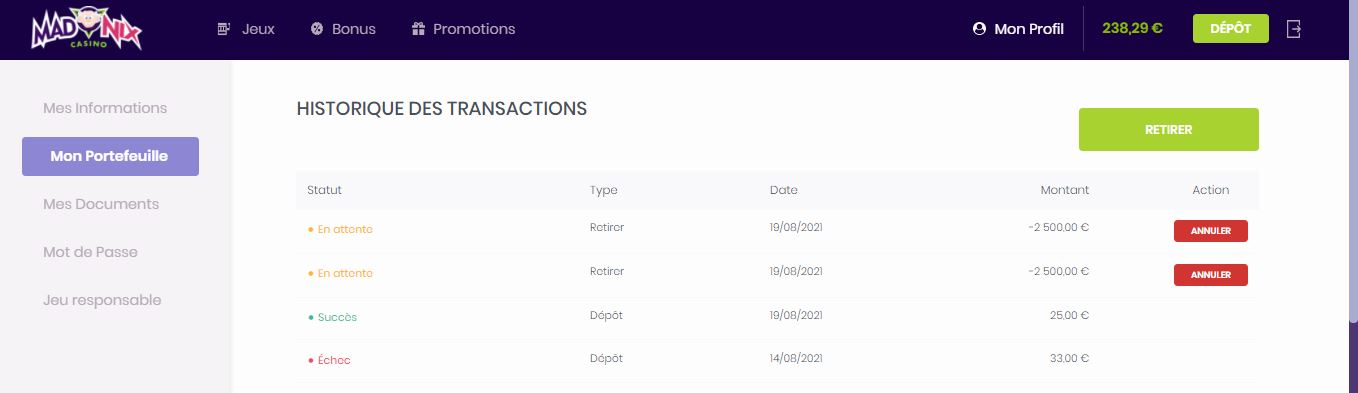Click the Jeux slot-machine icon

click(x=224, y=29)
